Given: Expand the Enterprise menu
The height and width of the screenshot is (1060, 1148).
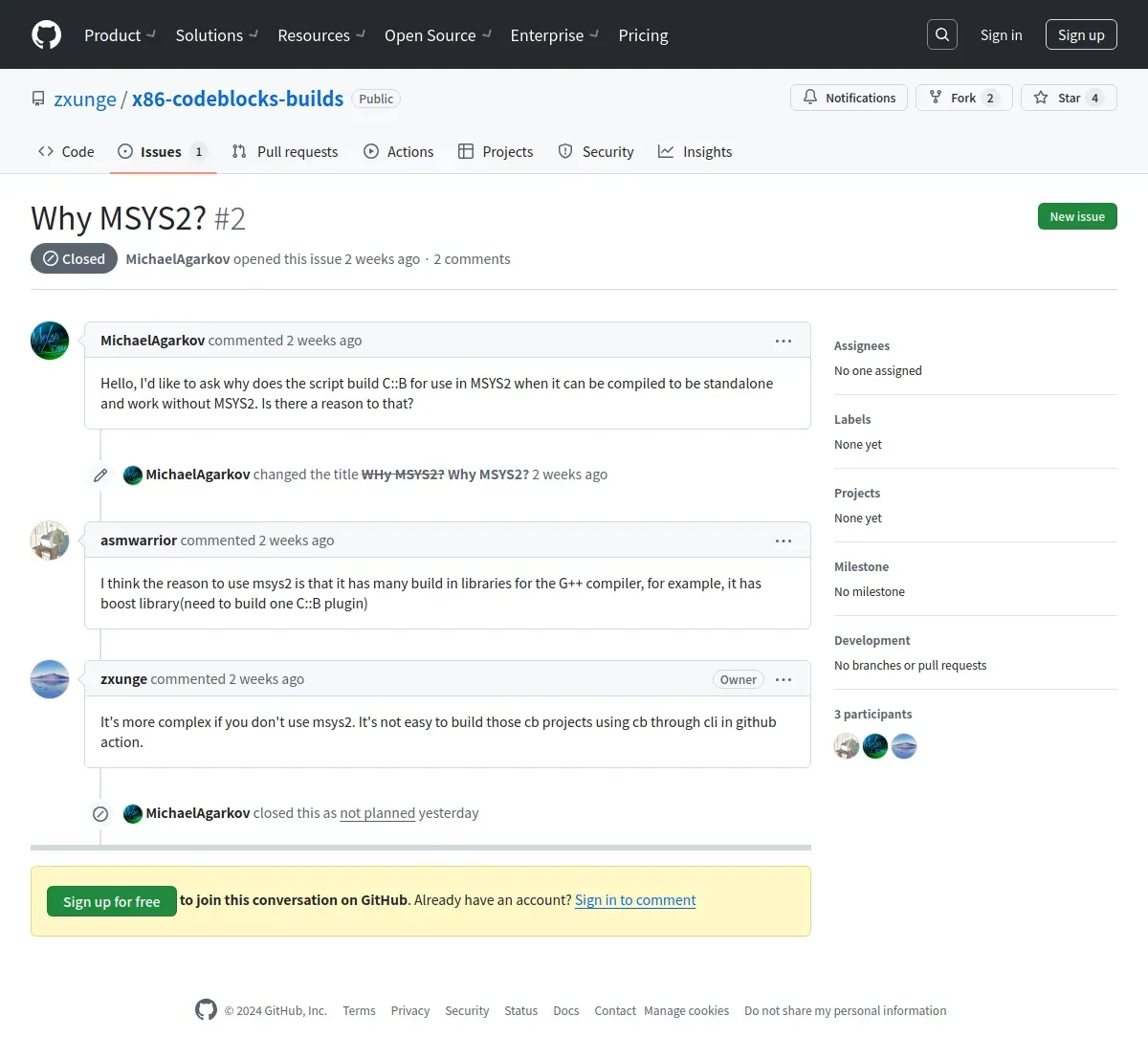Looking at the screenshot, I should 554,35.
